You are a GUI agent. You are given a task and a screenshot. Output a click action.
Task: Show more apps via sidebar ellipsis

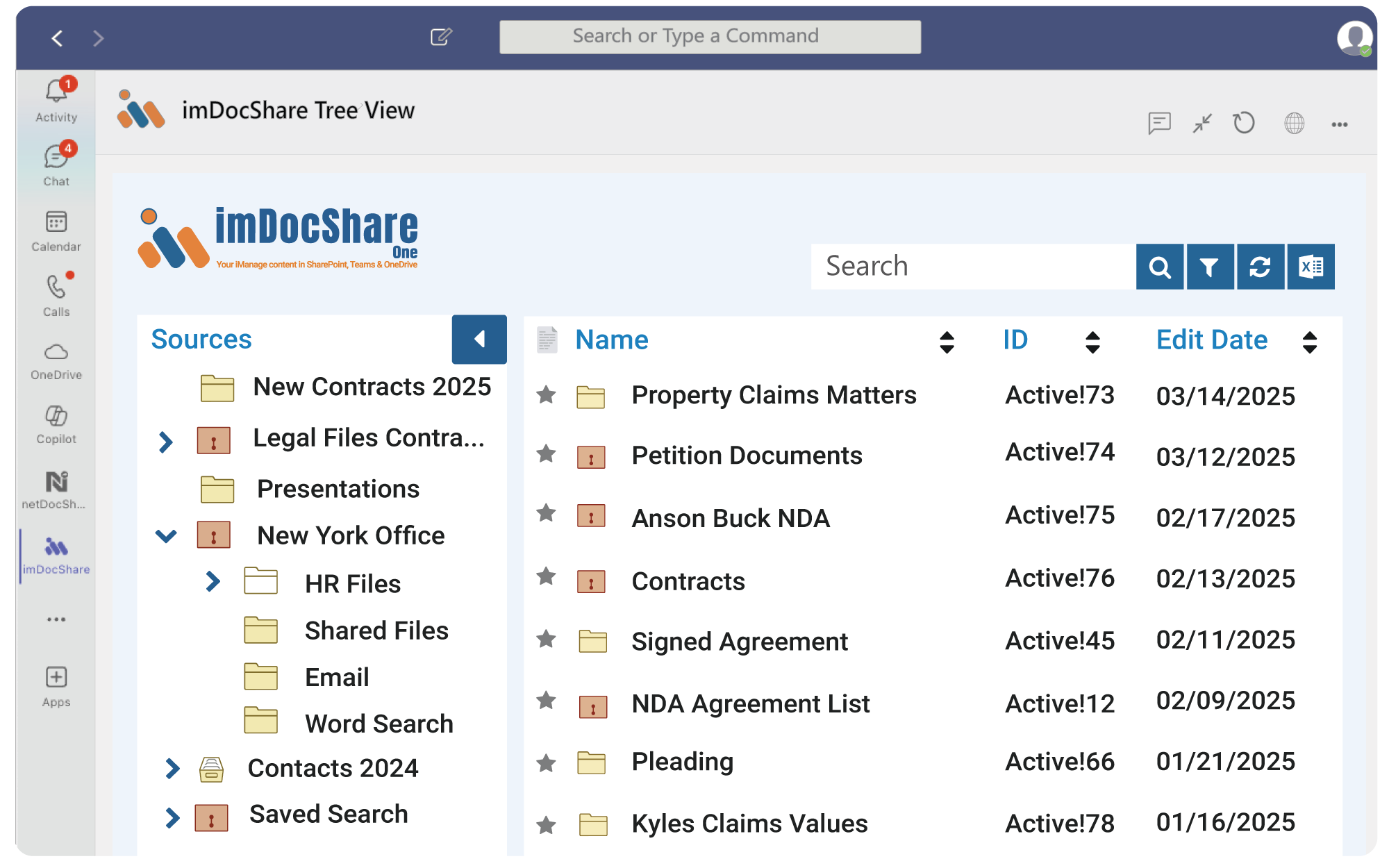click(x=56, y=619)
